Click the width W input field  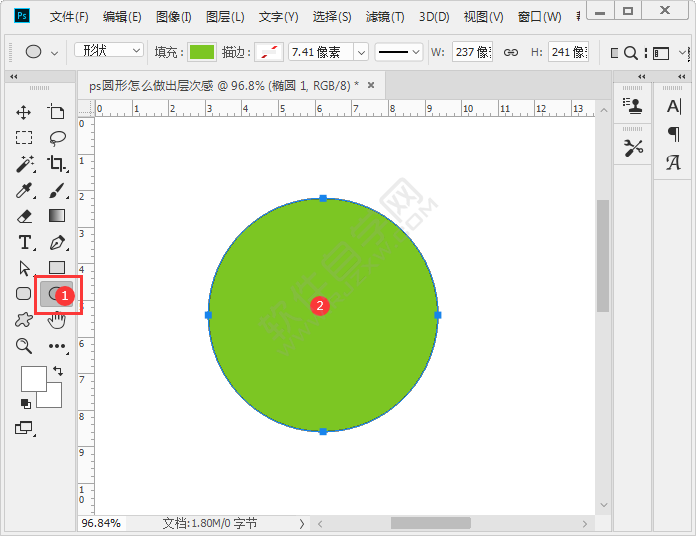coord(472,52)
